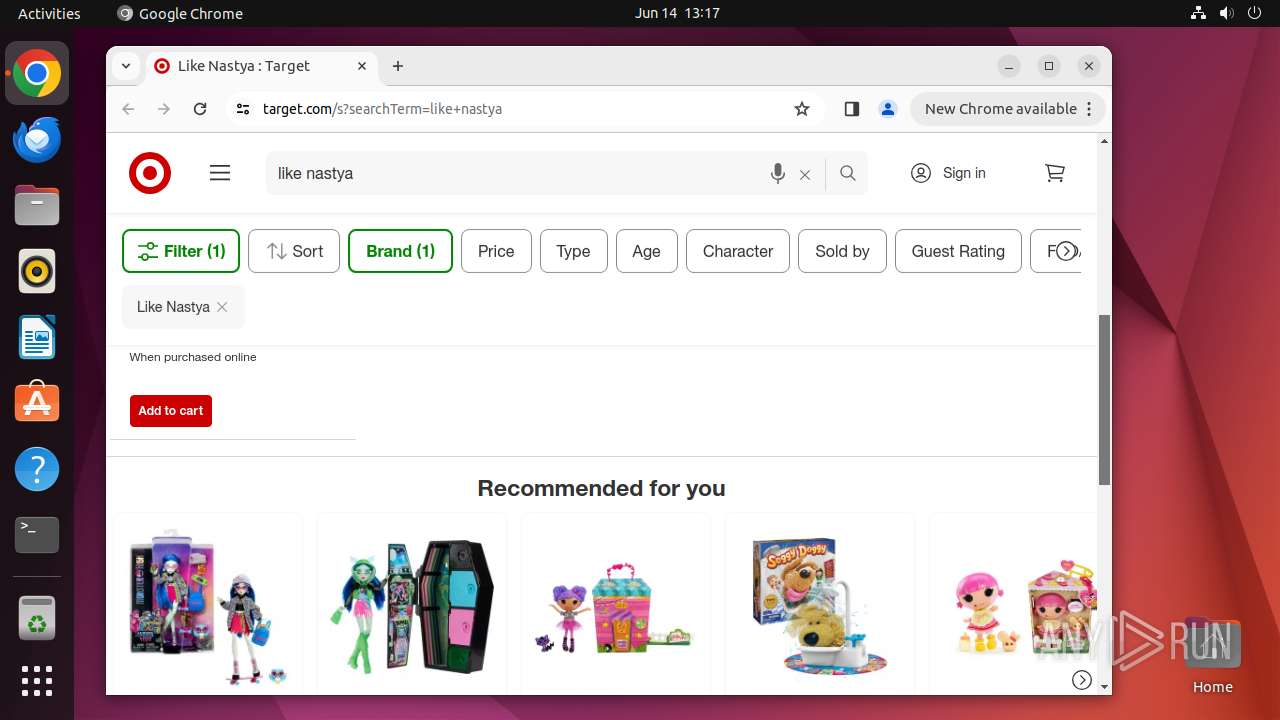Open Google Chrome app menu in top bar
This screenshot has height=720, width=1280.
point(180,13)
